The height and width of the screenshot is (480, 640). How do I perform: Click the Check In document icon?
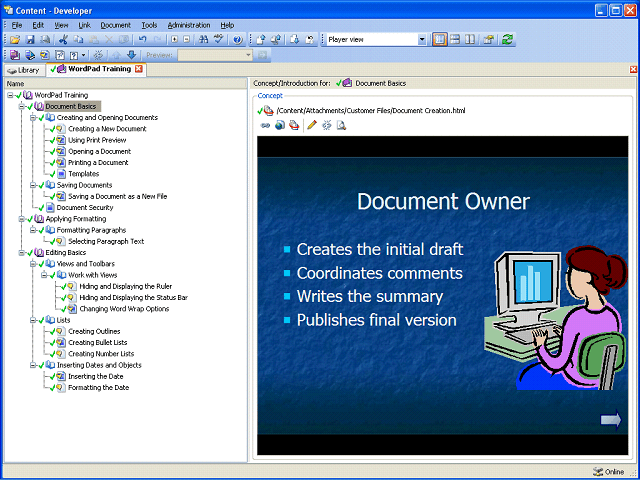click(261, 40)
